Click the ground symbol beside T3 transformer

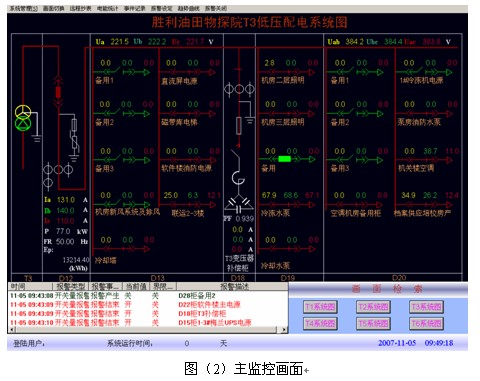point(37,138)
